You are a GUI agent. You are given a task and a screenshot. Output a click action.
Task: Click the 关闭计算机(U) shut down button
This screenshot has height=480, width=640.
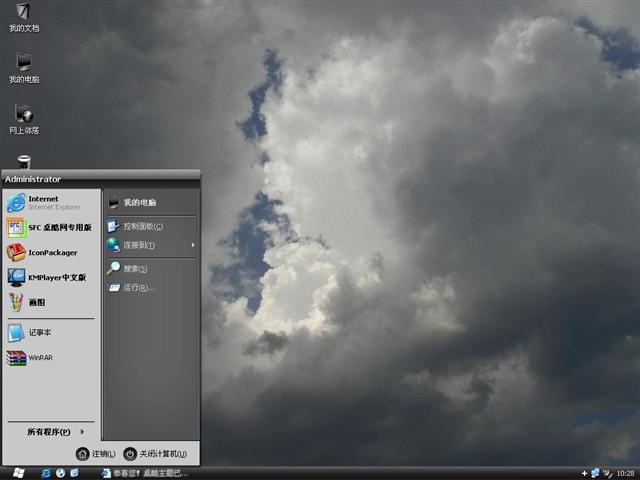pyautogui.click(x=155, y=454)
